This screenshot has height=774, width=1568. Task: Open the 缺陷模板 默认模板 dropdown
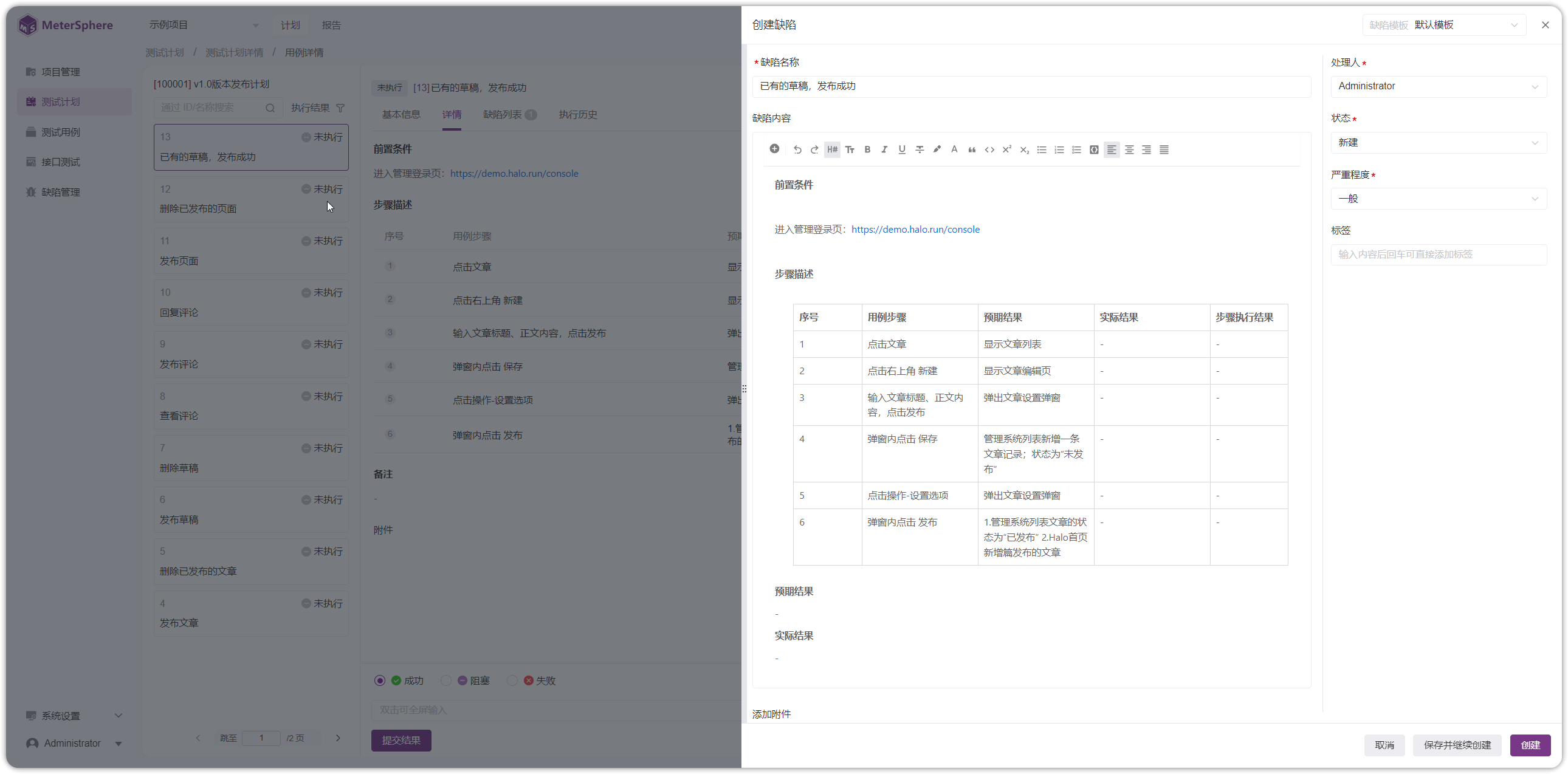pos(1444,25)
